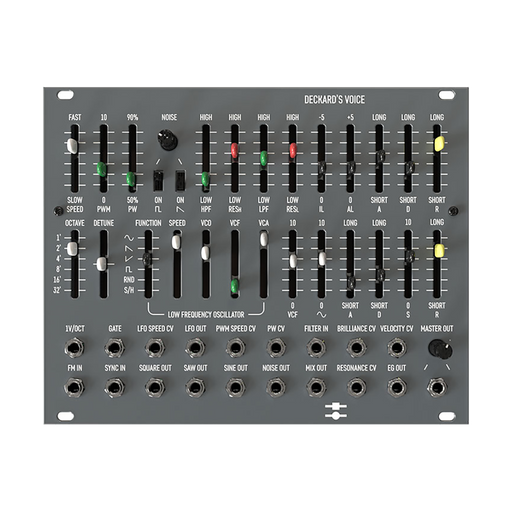Image resolution: width=512 pixels, height=512 pixels.
Task: Click the FAST/SLOW PWM speed slider's white cap
Action: click(x=72, y=146)
